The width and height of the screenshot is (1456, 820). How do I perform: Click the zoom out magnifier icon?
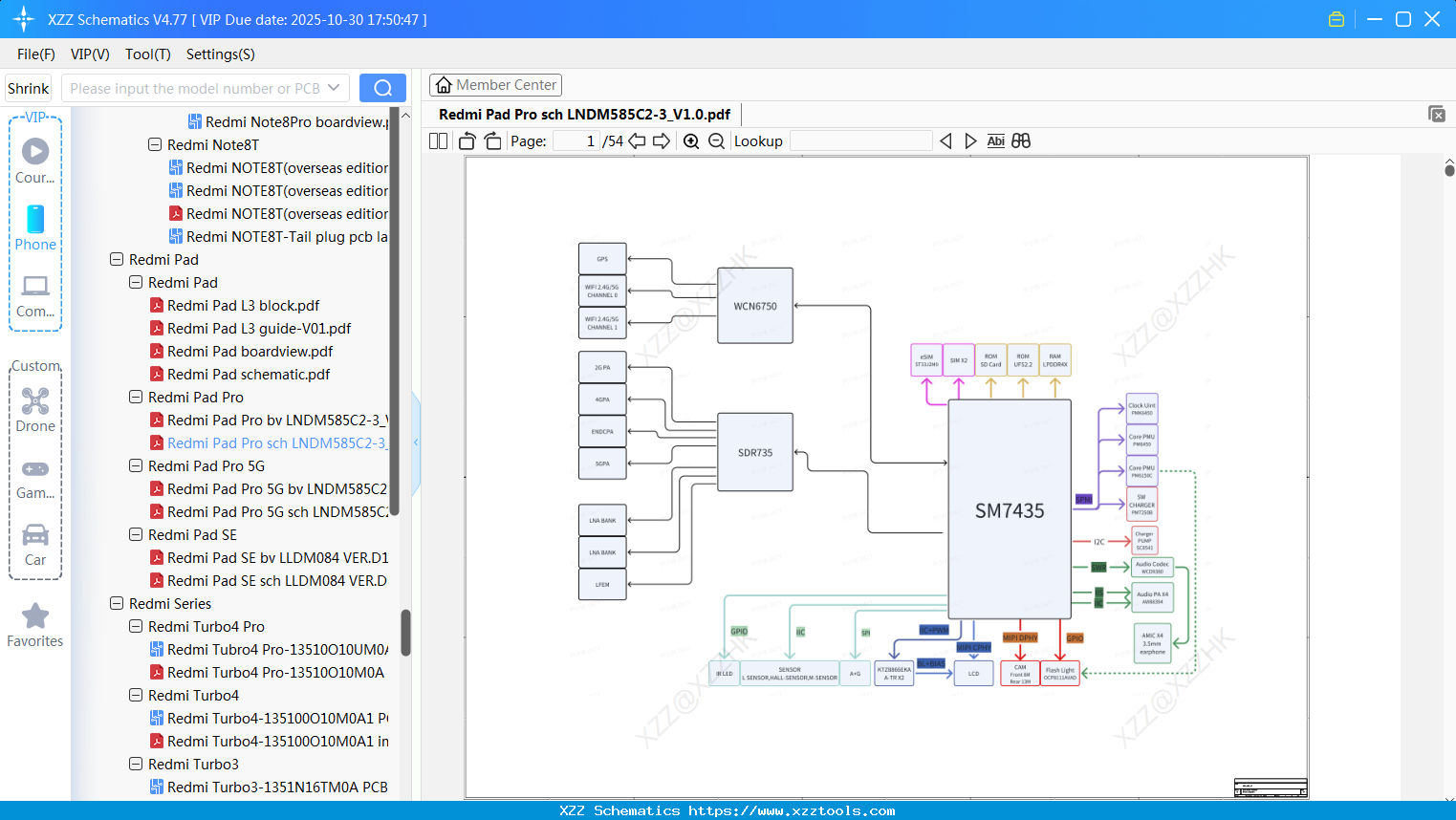[x=716, y=141]
